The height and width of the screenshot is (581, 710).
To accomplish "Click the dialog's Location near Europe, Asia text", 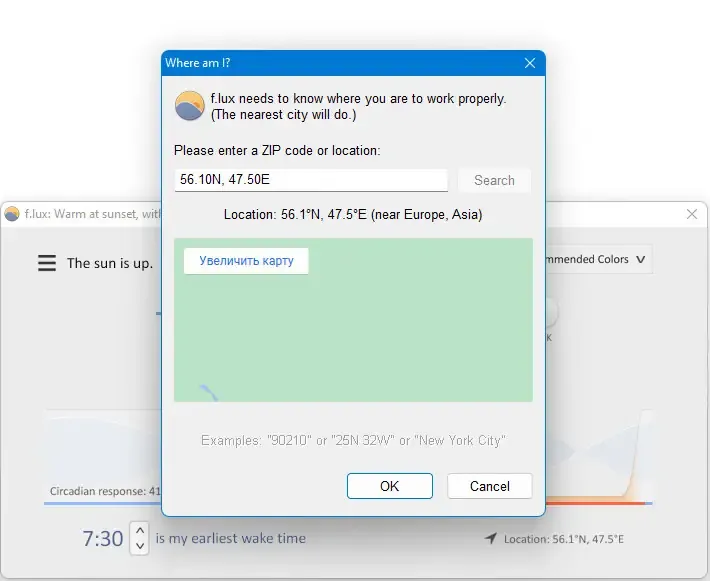I will click(x=353, y=214).
